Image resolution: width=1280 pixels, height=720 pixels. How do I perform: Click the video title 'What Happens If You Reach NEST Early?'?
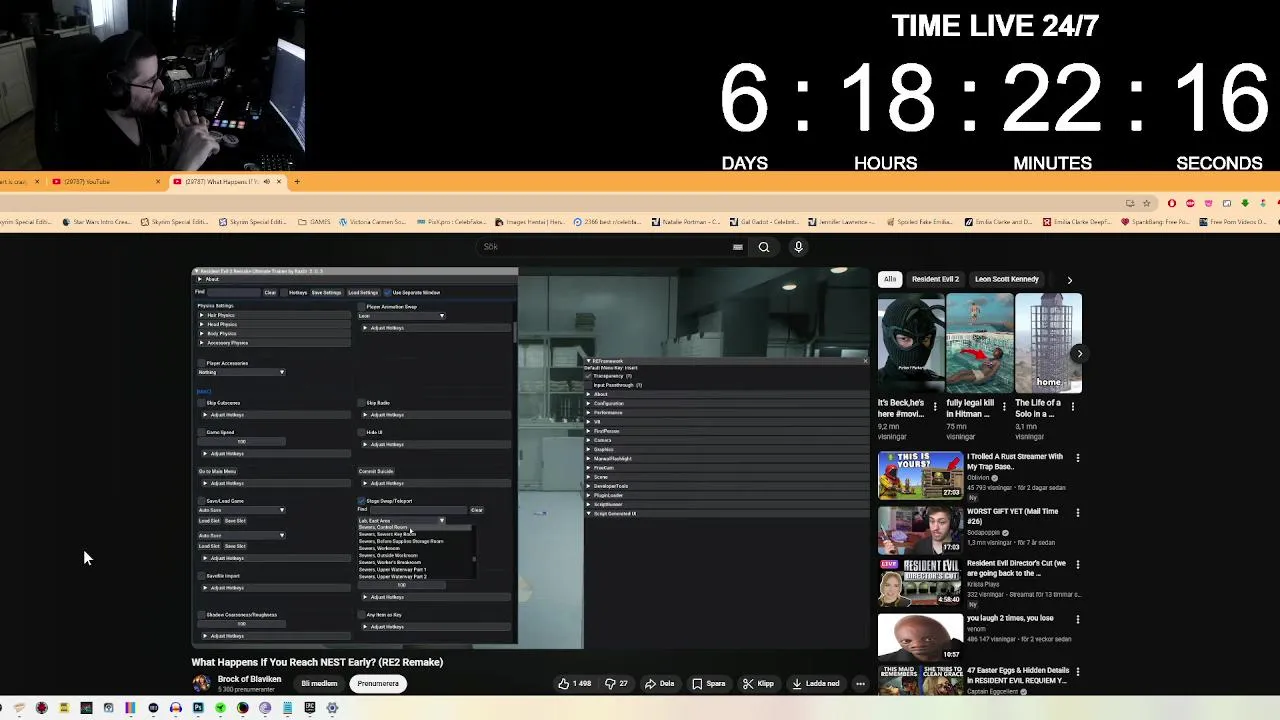click(x=317, y=662)
